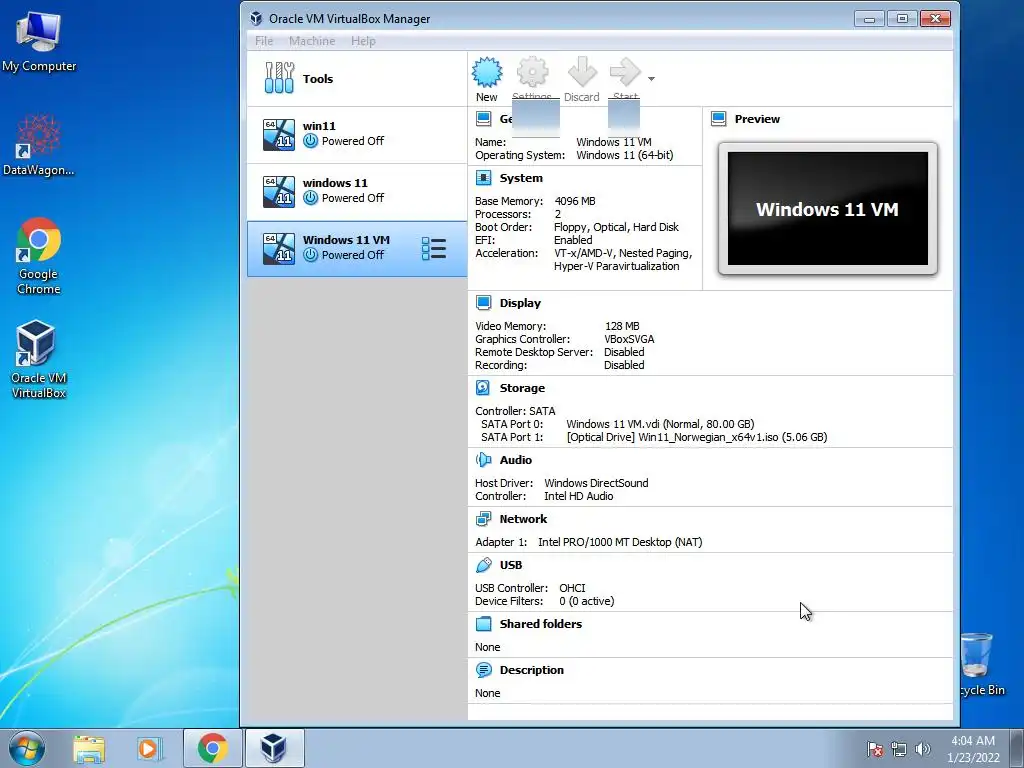Click the New virtual machine toolbar icon
1024x768 pixels.
487,72
